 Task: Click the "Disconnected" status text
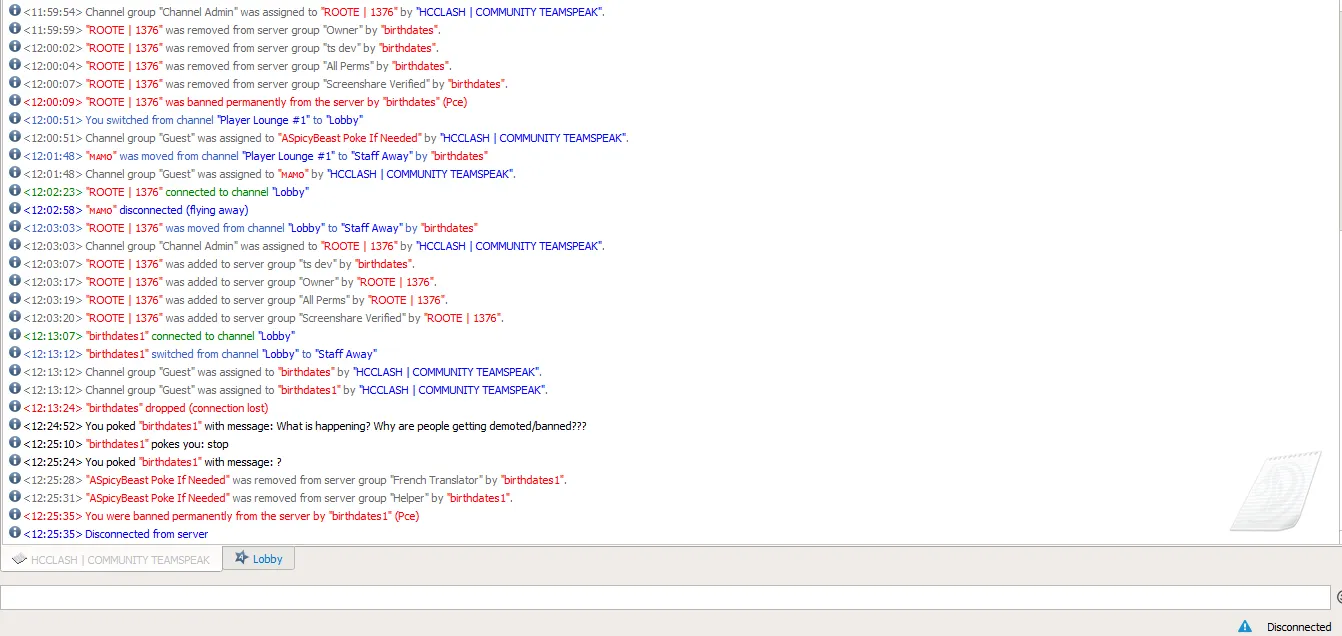point(1298,627)
